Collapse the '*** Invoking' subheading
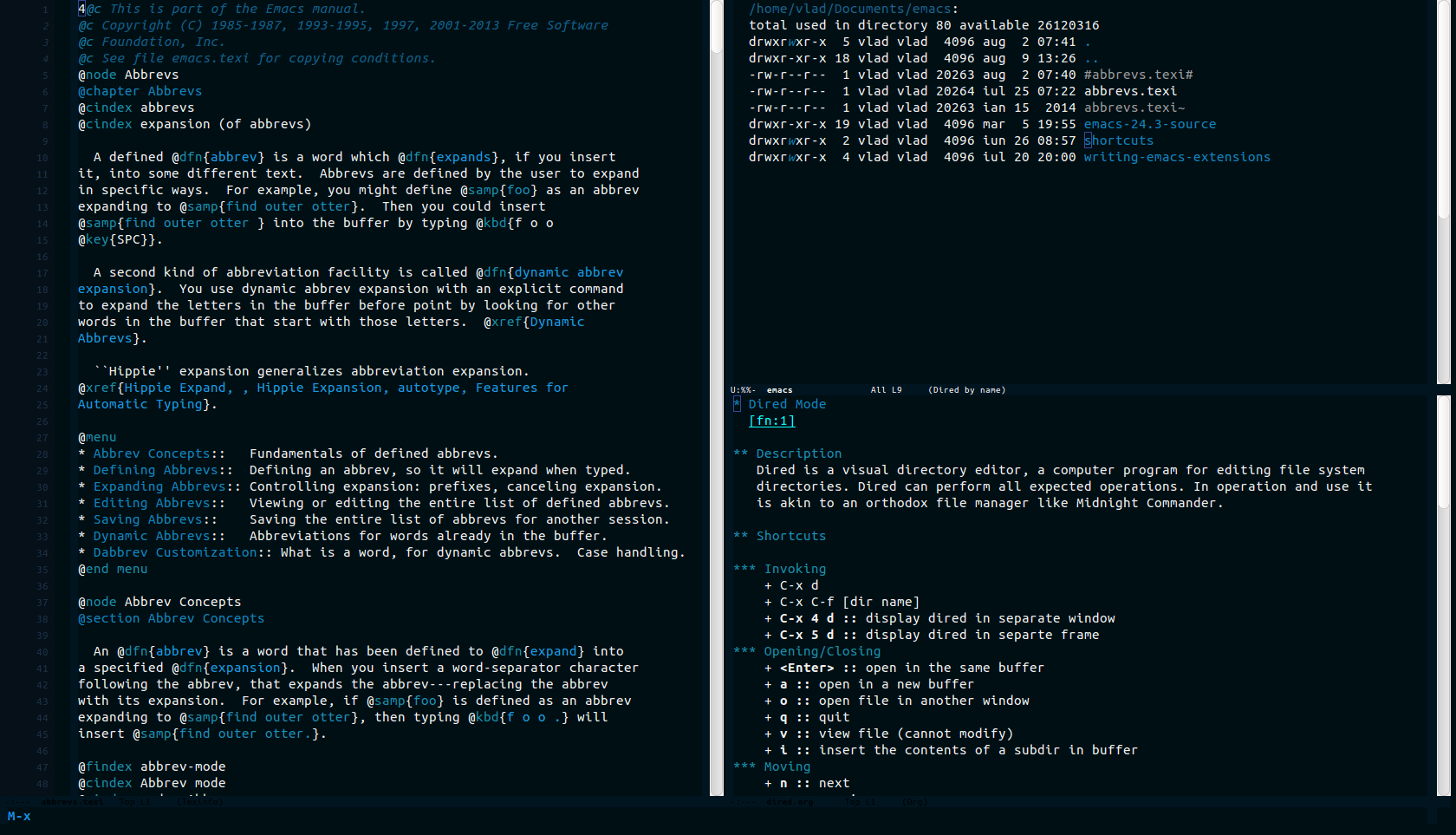Image resolution: width=1456 pixels, height=835 pixels. pos(779,569)
